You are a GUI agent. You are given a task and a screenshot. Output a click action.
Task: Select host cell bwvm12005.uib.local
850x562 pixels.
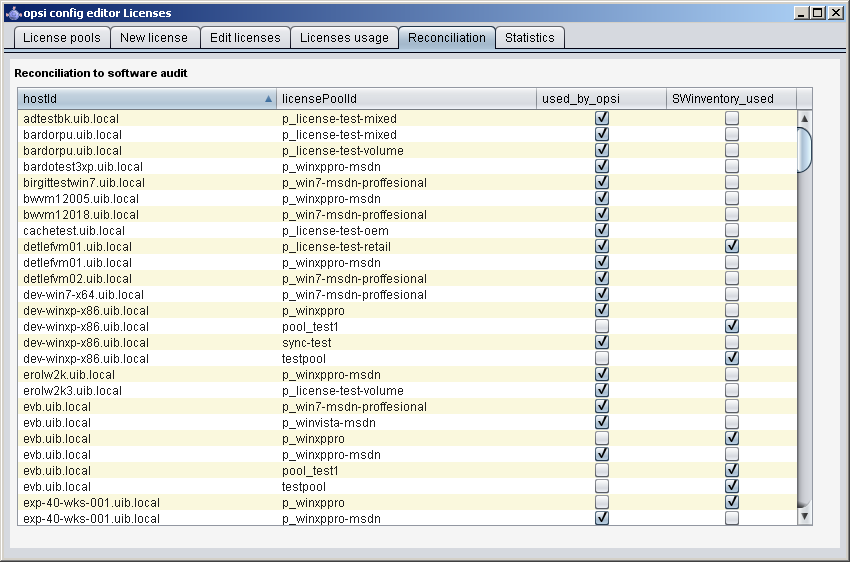pyautogui.click(x=147, y=198)
